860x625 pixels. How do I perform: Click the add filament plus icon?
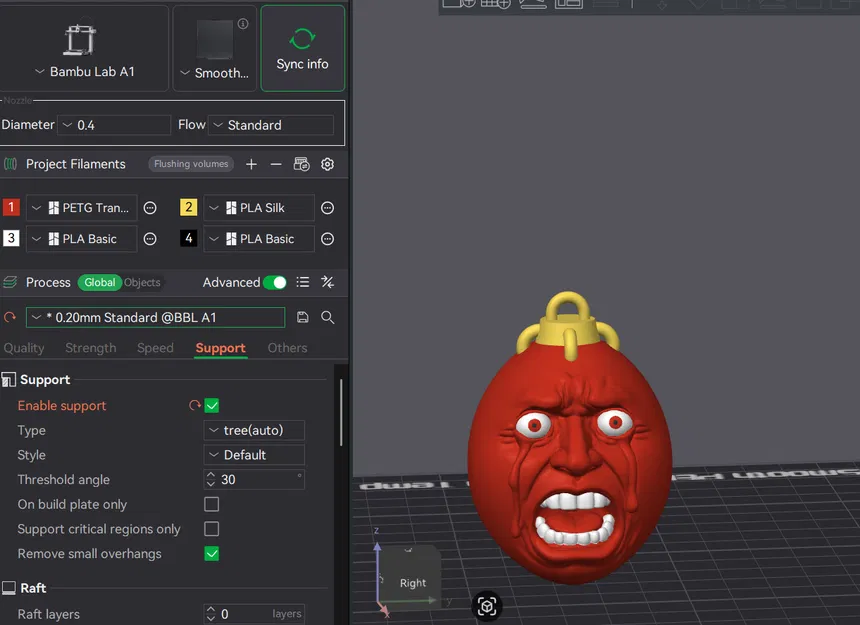point(251,163)
